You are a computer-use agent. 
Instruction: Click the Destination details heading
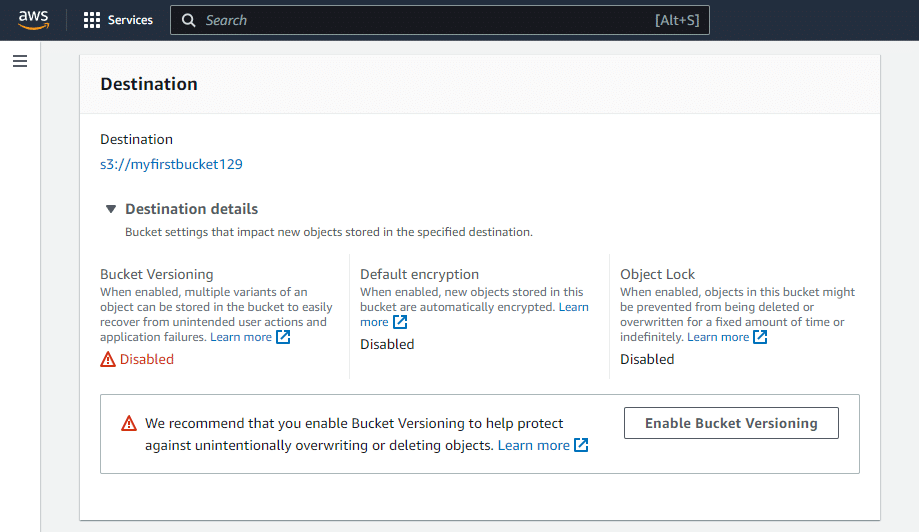point(191,209)
